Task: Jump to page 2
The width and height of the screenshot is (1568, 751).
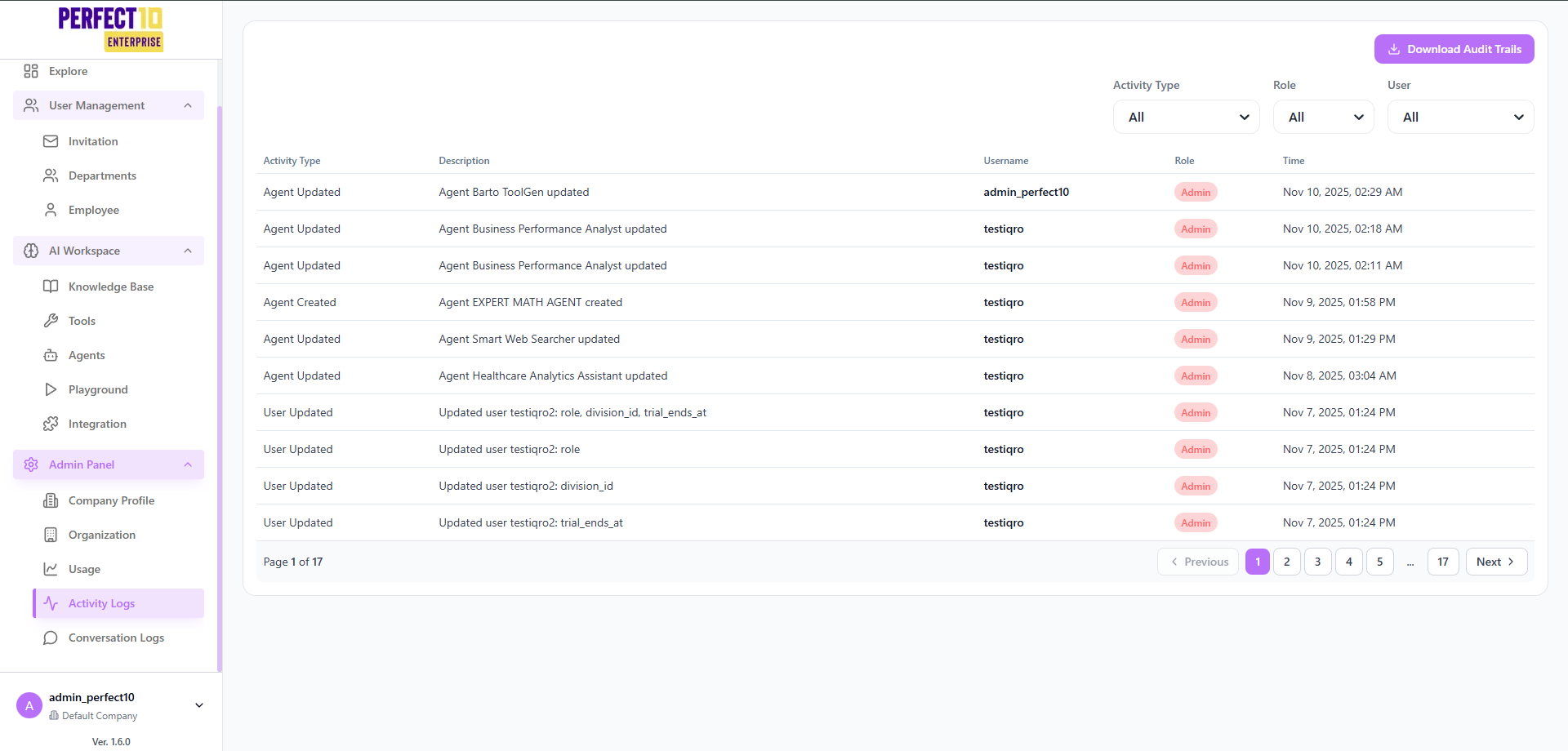Action: [x=1287, y=562]
